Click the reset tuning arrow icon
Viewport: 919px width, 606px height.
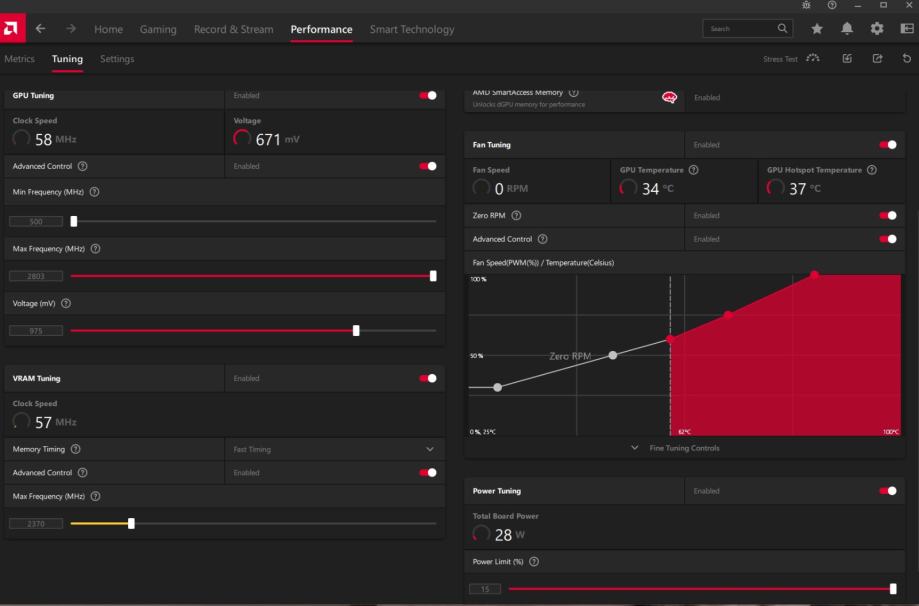tap(906, 59)
